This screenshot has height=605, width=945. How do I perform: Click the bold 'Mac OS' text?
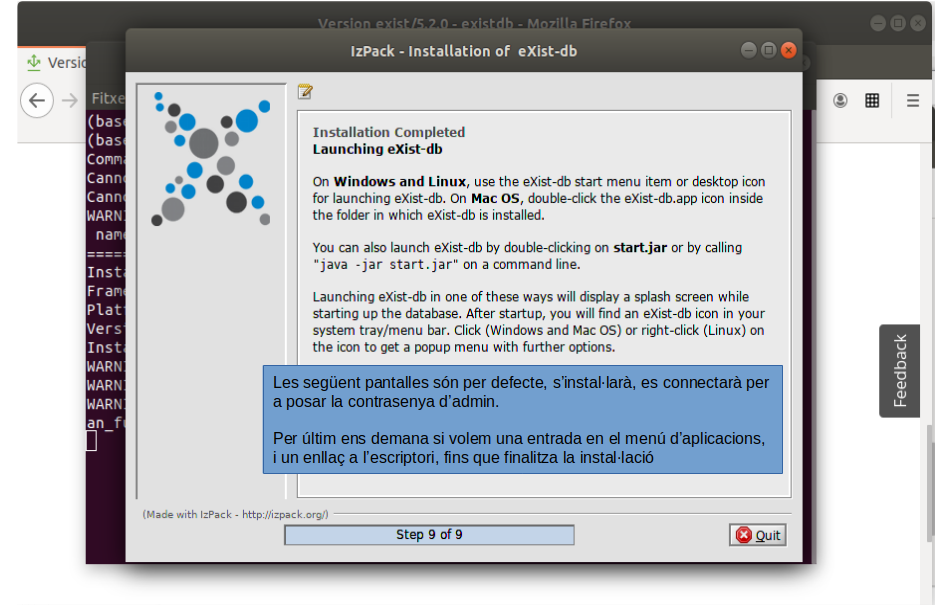point(495,198)
